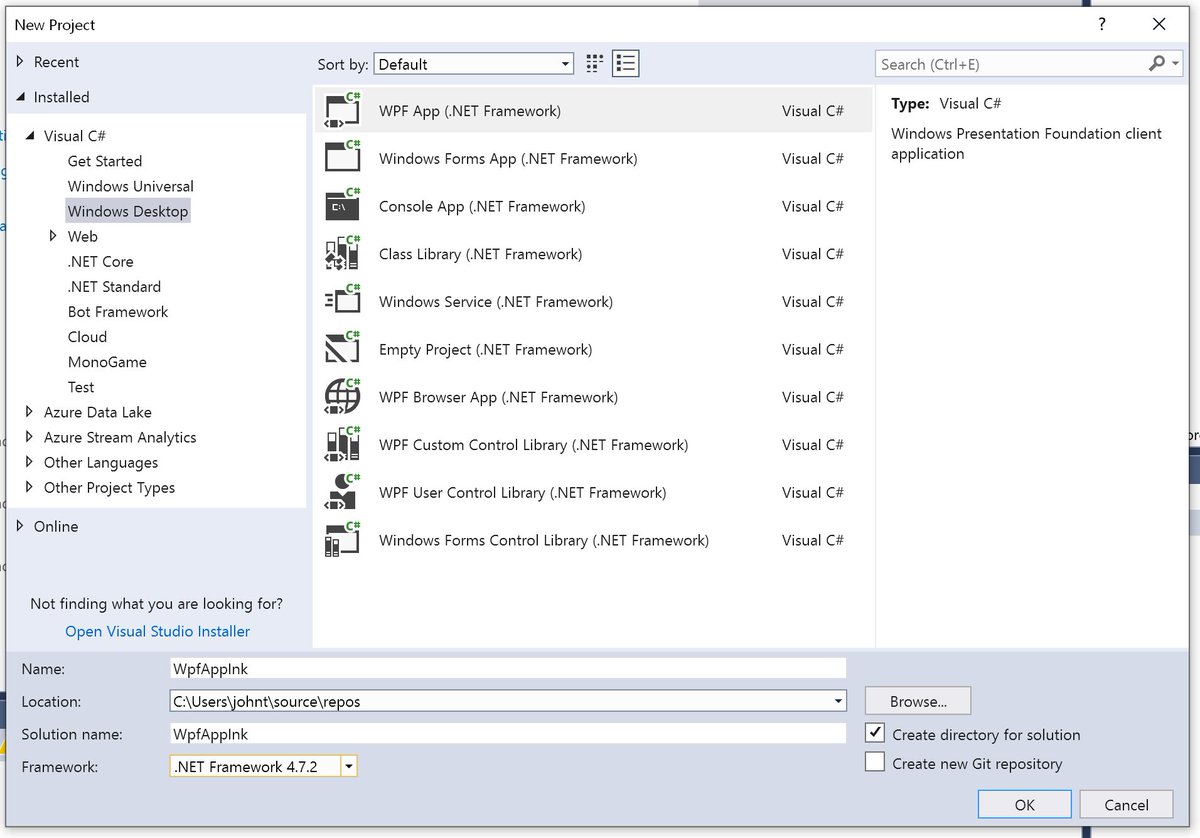
Task: Open the Sort by Default dropdown
Action: [x=474, y=64]
